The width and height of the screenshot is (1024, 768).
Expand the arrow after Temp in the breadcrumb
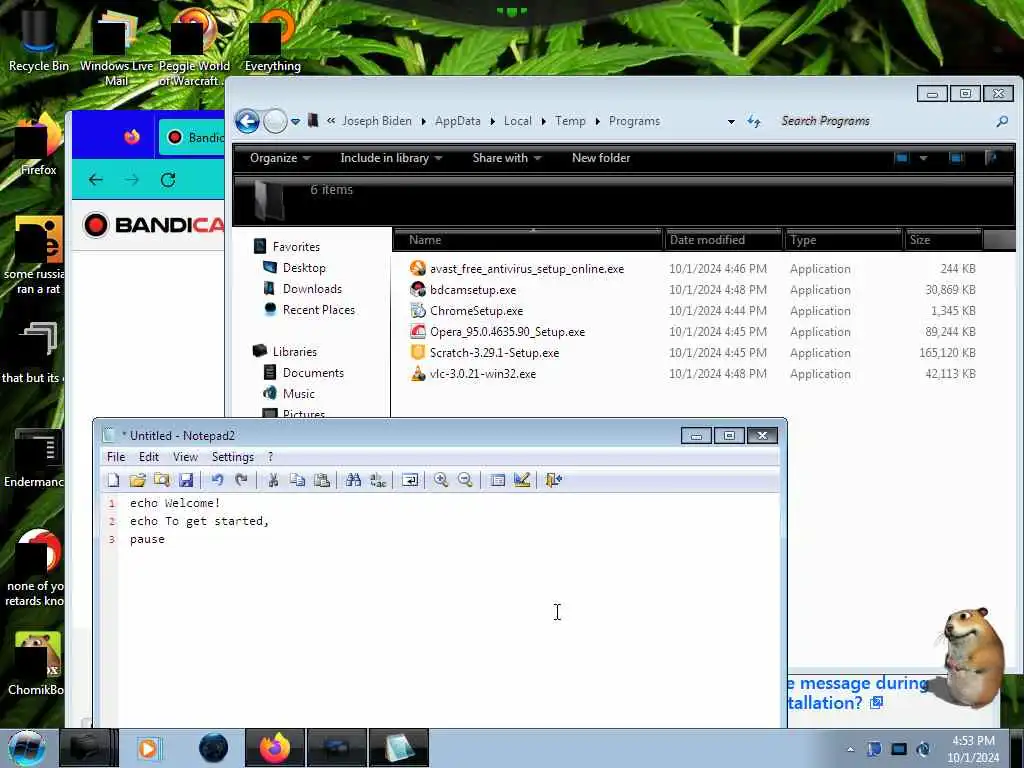pyautogui.click(x=598, y=121)
